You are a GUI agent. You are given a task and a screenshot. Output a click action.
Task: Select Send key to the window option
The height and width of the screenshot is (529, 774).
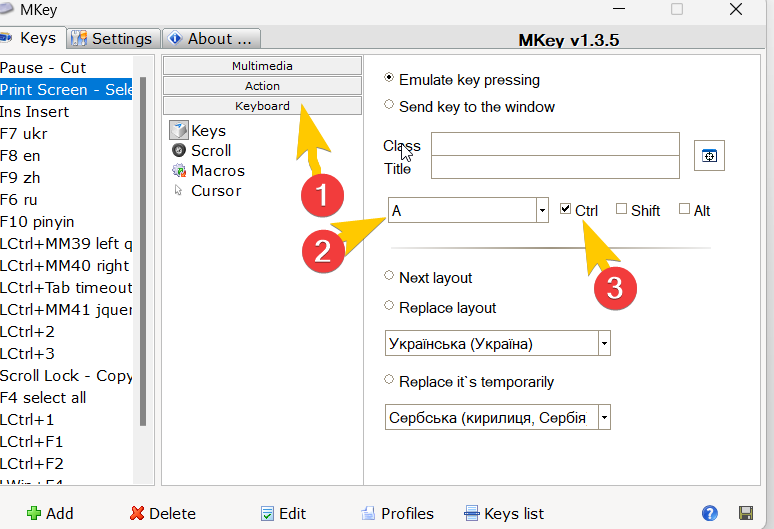point(389,105)
